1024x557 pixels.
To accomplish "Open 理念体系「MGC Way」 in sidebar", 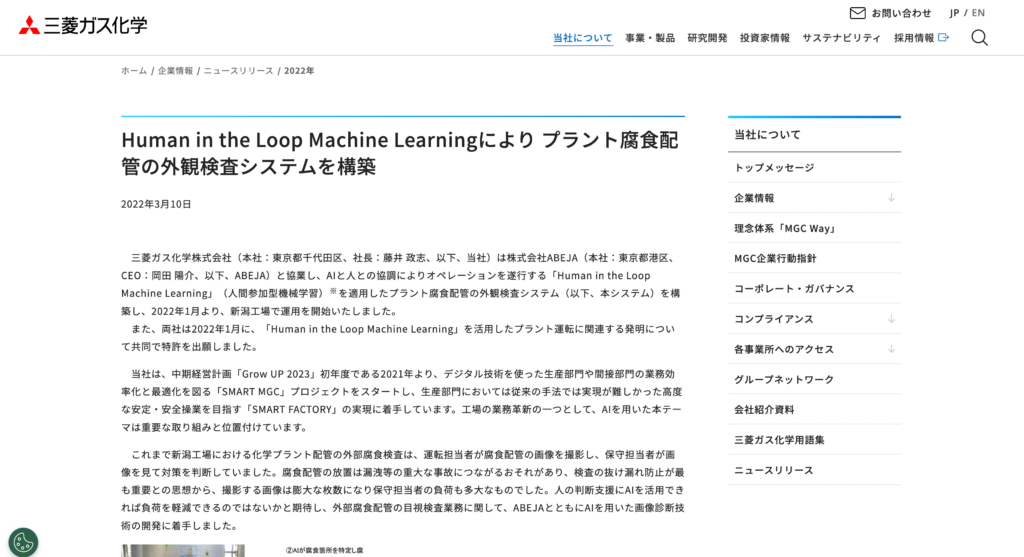I will (814, 229).
